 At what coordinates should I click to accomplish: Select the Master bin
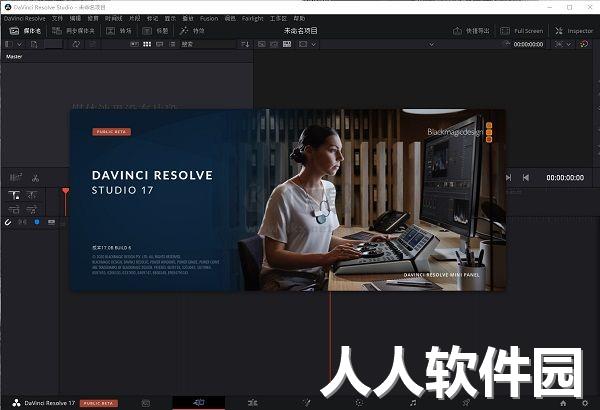14,57
